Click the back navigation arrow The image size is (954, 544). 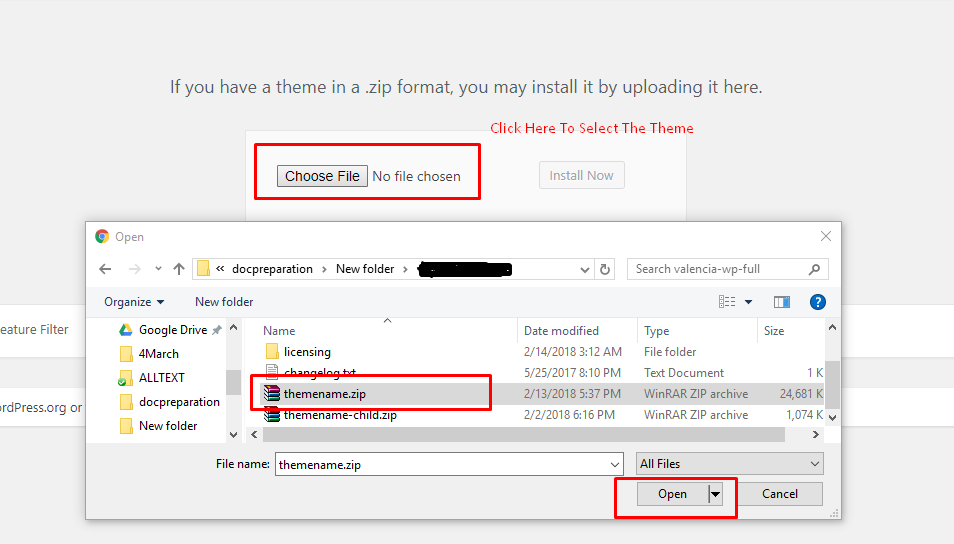click(105, 269)
